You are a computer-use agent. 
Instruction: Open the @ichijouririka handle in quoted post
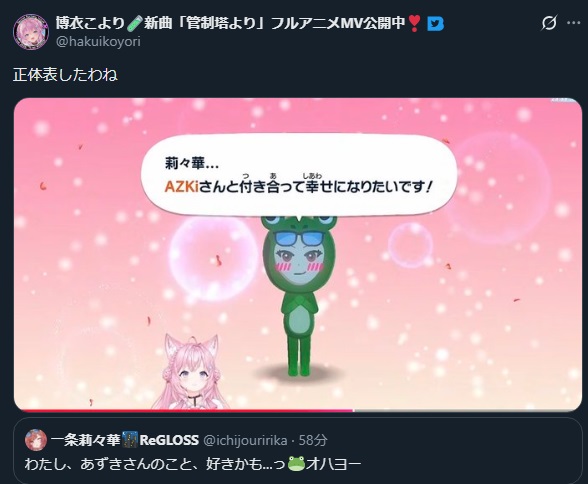245,440
